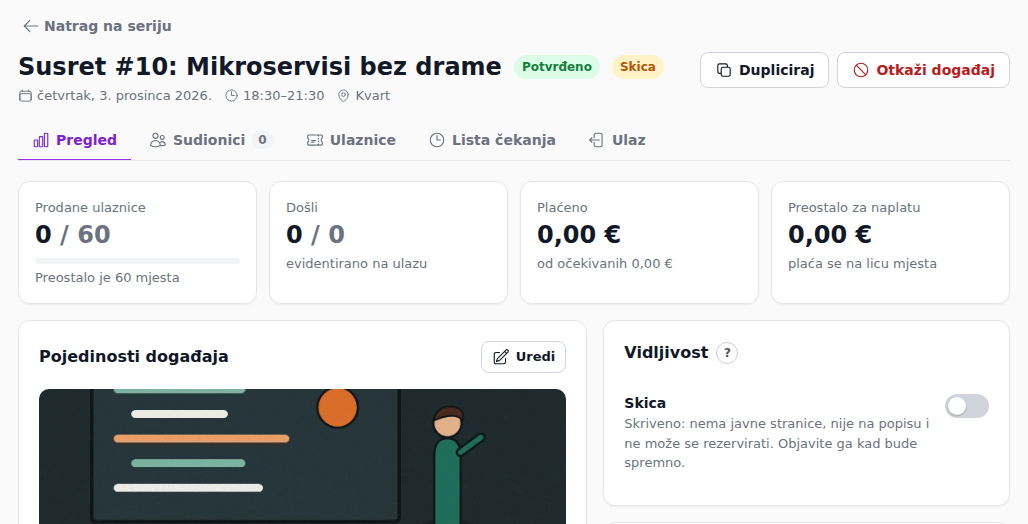Viewport: 1028px width, 524px height.
Task: Click the Otkaži događaj button
Action: coord(923,70)
